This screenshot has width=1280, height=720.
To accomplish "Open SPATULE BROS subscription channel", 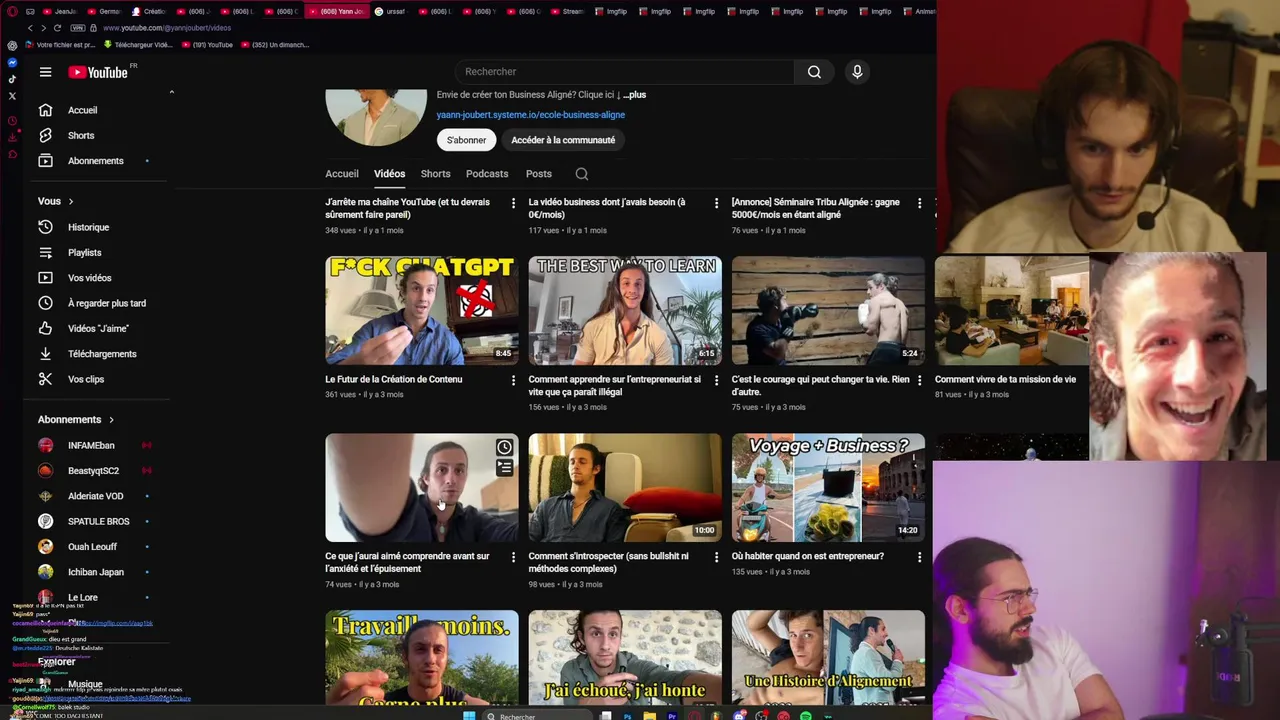I will click(x=96, y=521).
